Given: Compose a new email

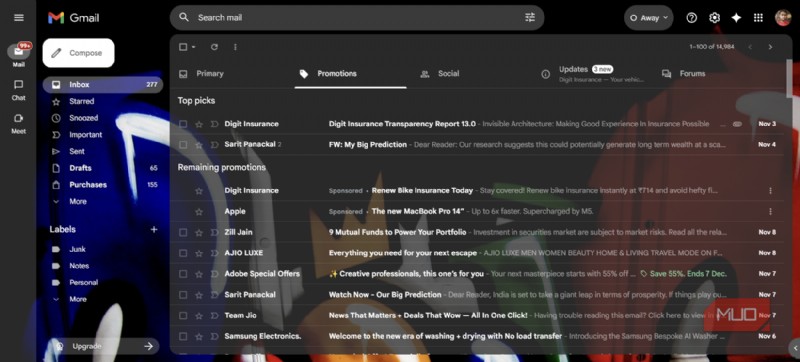Looking at the screenshot, I should [79, 53].
